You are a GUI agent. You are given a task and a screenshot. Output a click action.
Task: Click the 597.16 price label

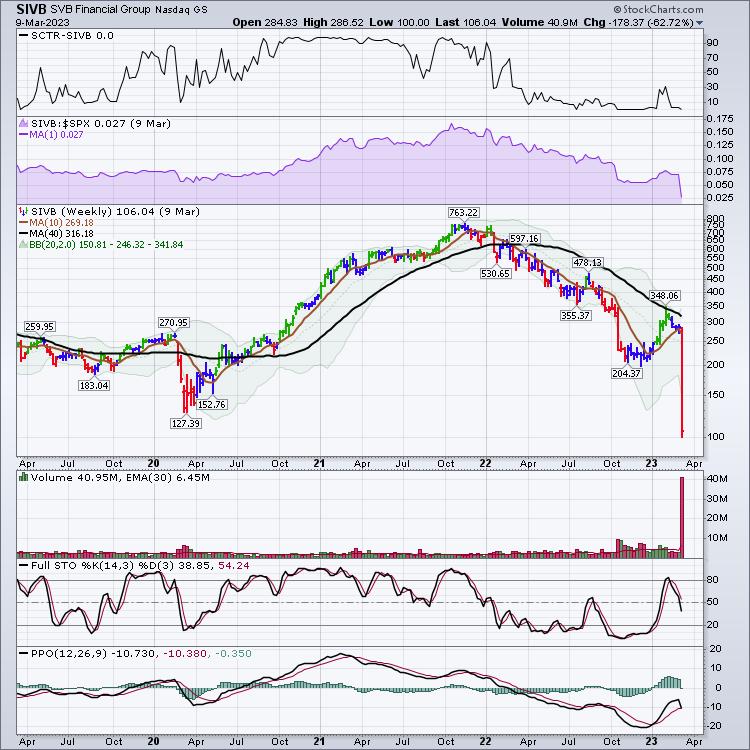[524, 239]
